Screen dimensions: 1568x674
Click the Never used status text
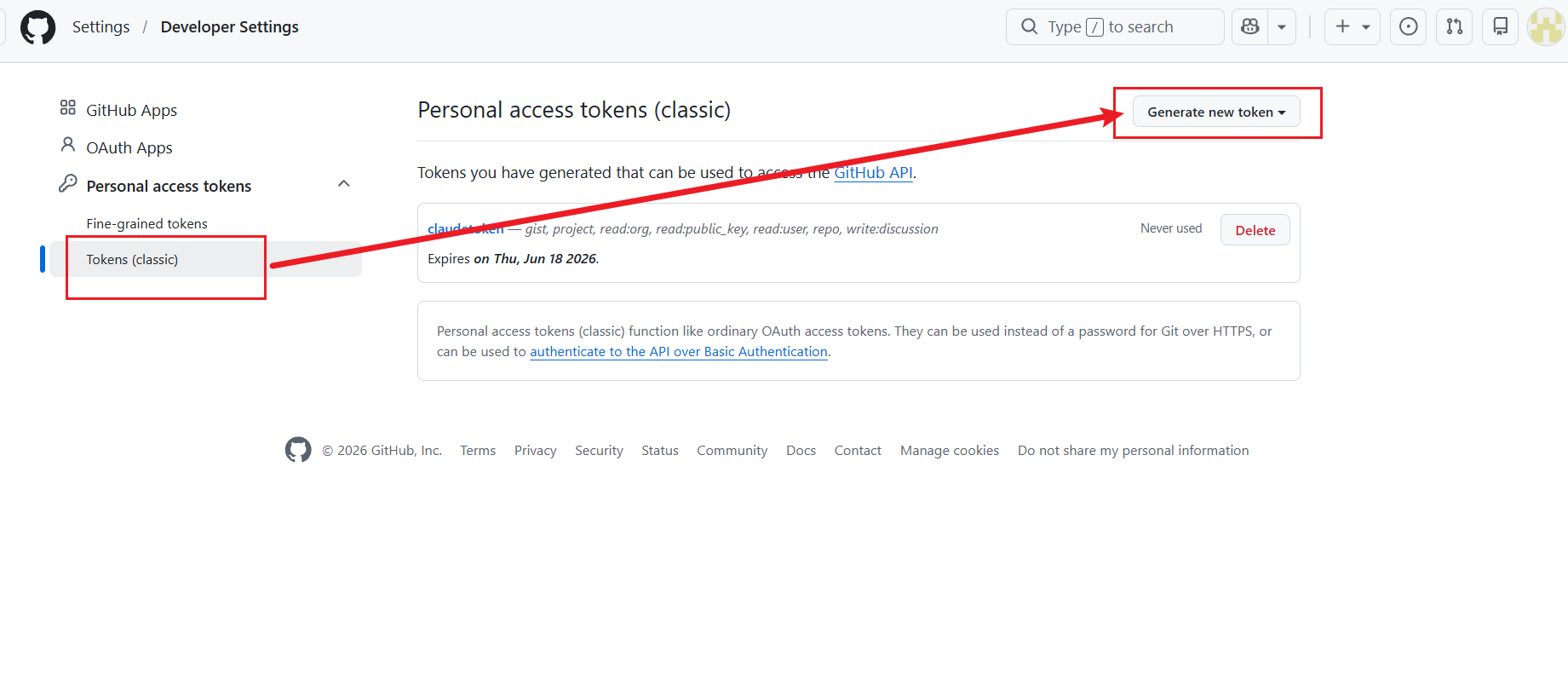pyautogui.click(x=1171, y=228)
